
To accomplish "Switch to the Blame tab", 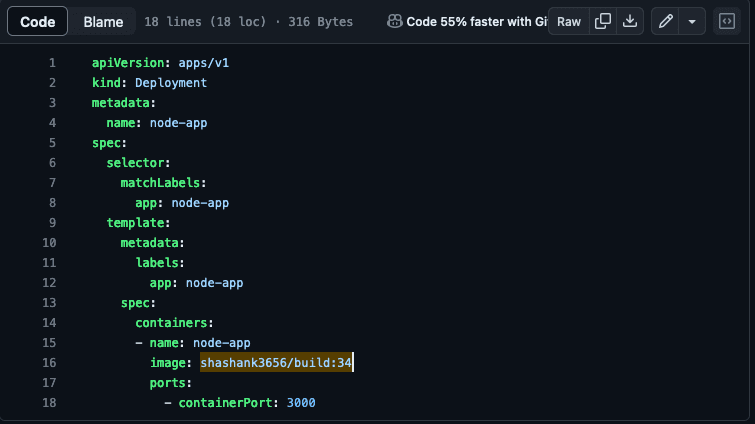I will tap(103, 22).
